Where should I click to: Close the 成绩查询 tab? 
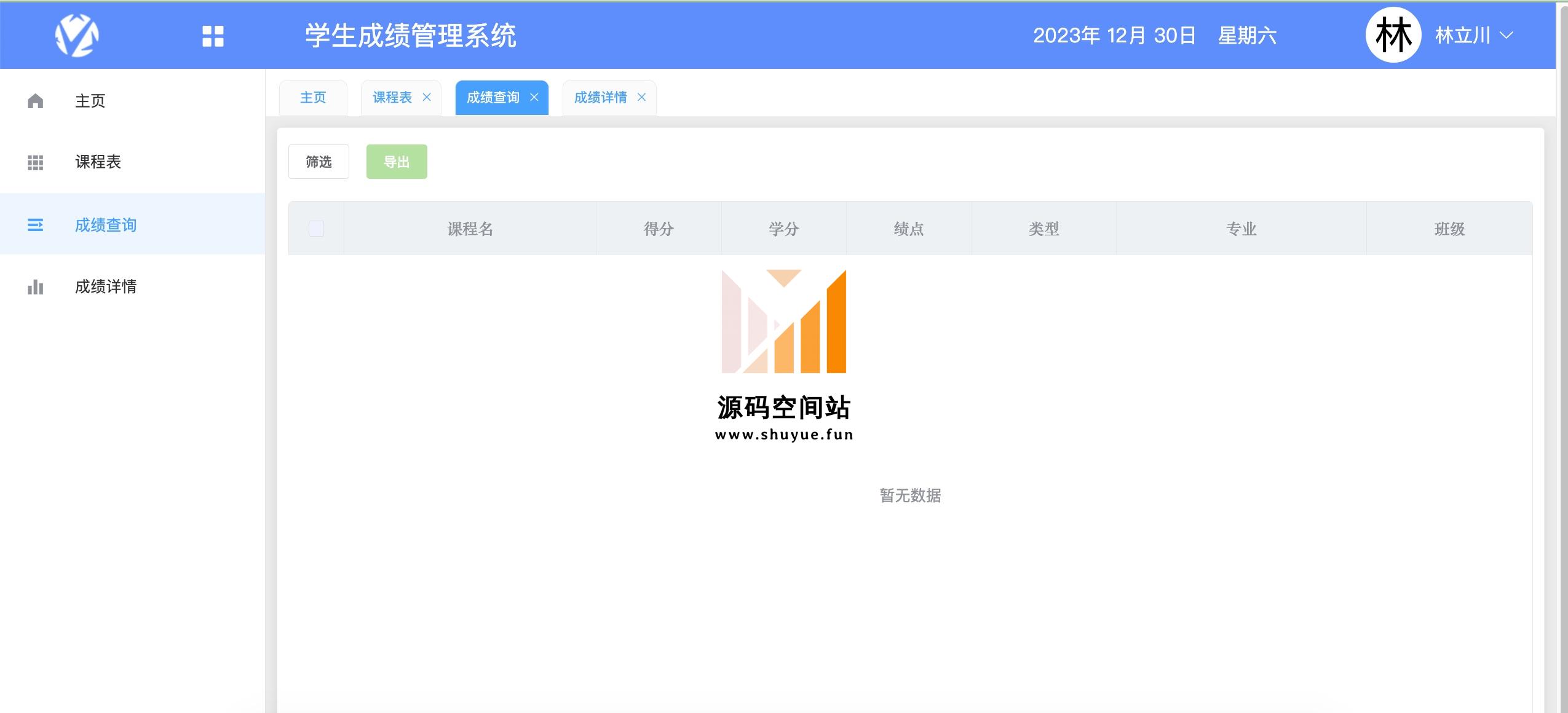(x=534, y=97)
